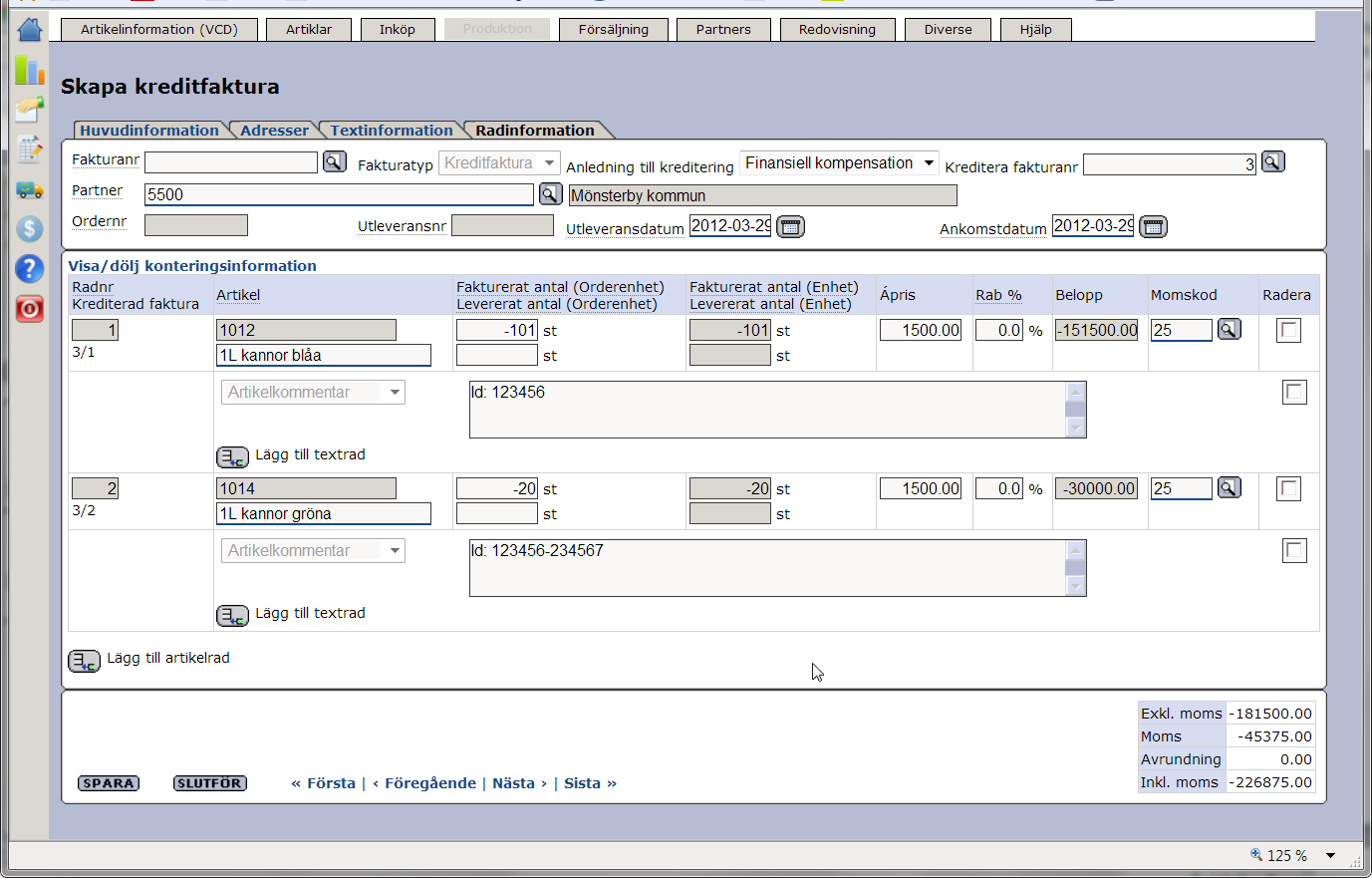Click Rab % field for article 1014
The image size is (1372, 878).
(x=998, y=488)
